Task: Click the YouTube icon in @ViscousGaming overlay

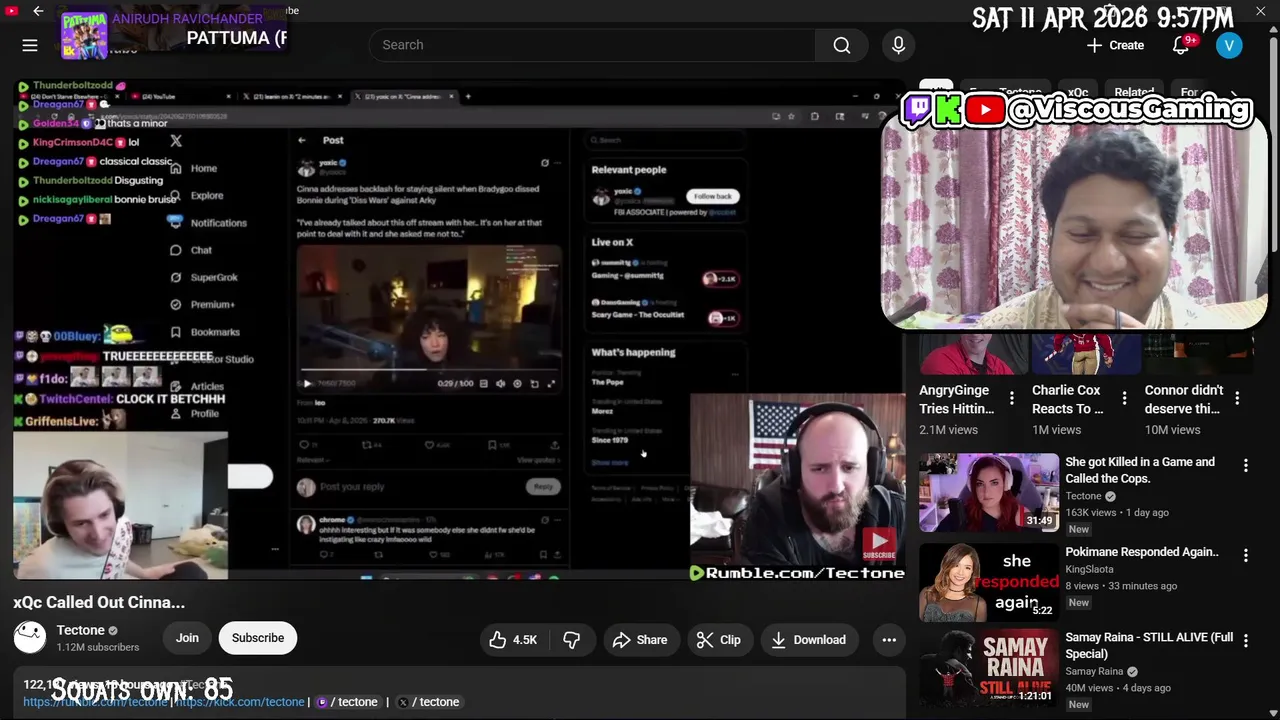Action: tap(985, 109)
